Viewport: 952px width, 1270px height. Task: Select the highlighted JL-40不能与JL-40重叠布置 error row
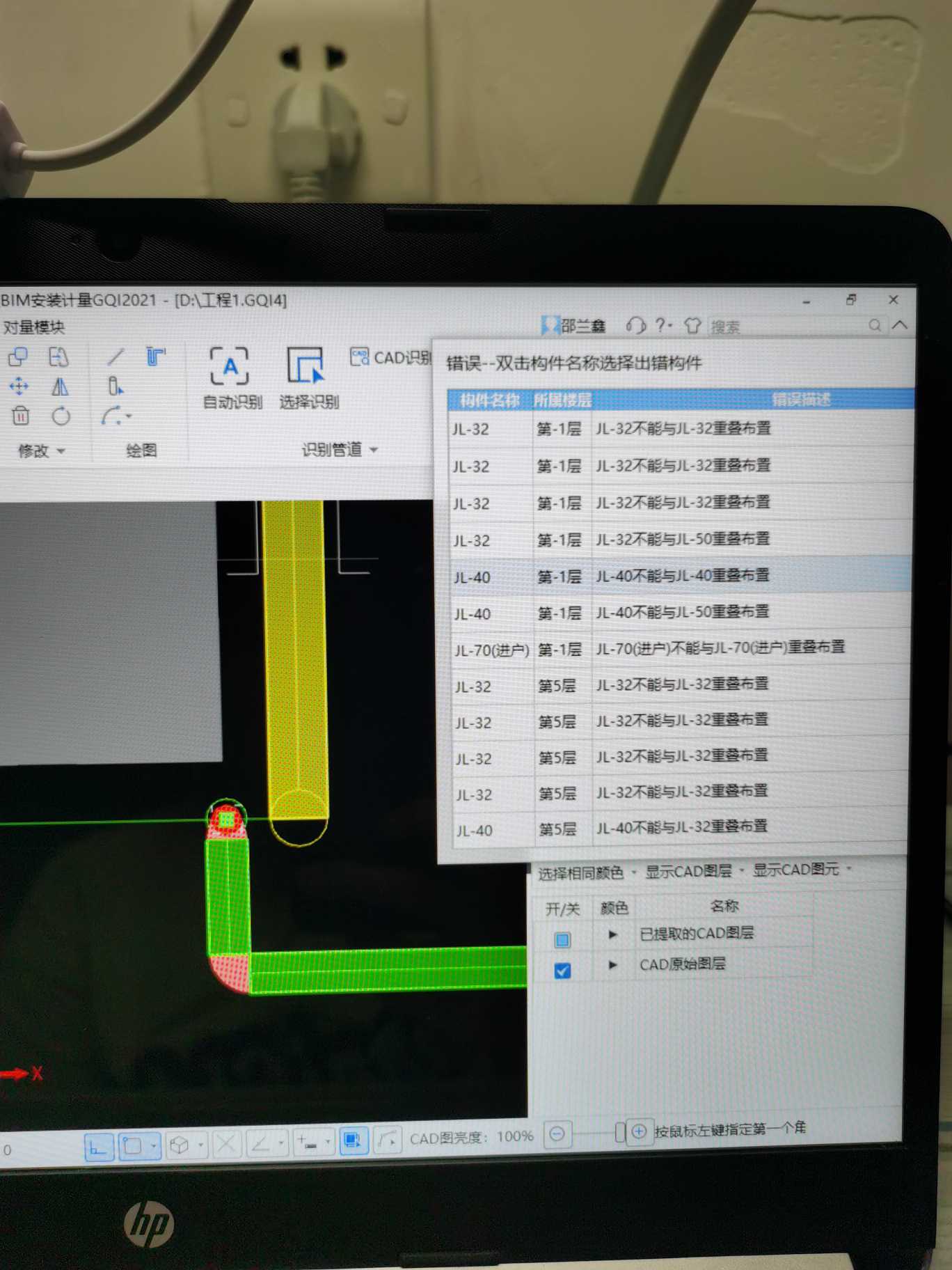680,576
